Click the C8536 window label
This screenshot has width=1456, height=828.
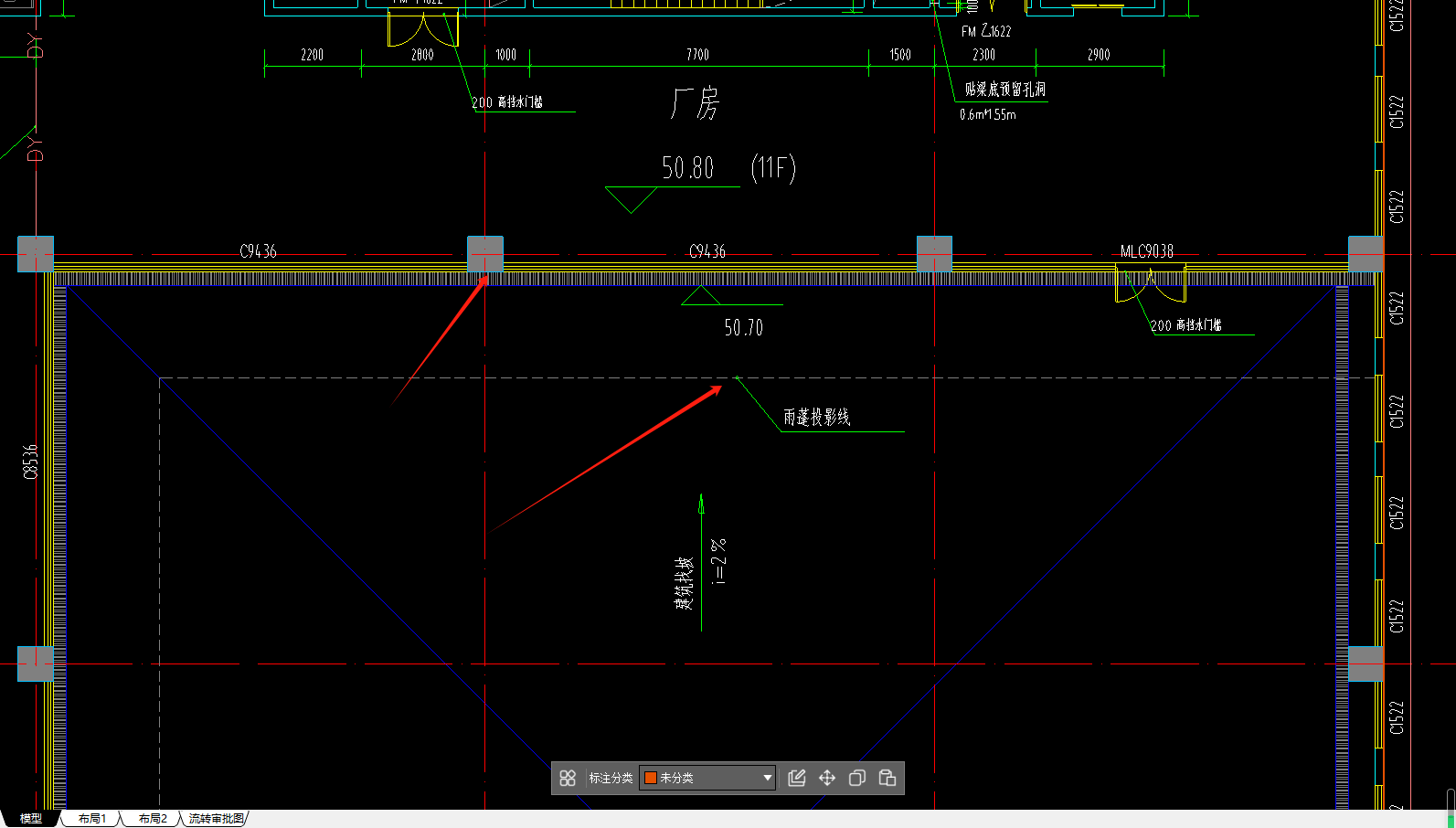(31, 462)
